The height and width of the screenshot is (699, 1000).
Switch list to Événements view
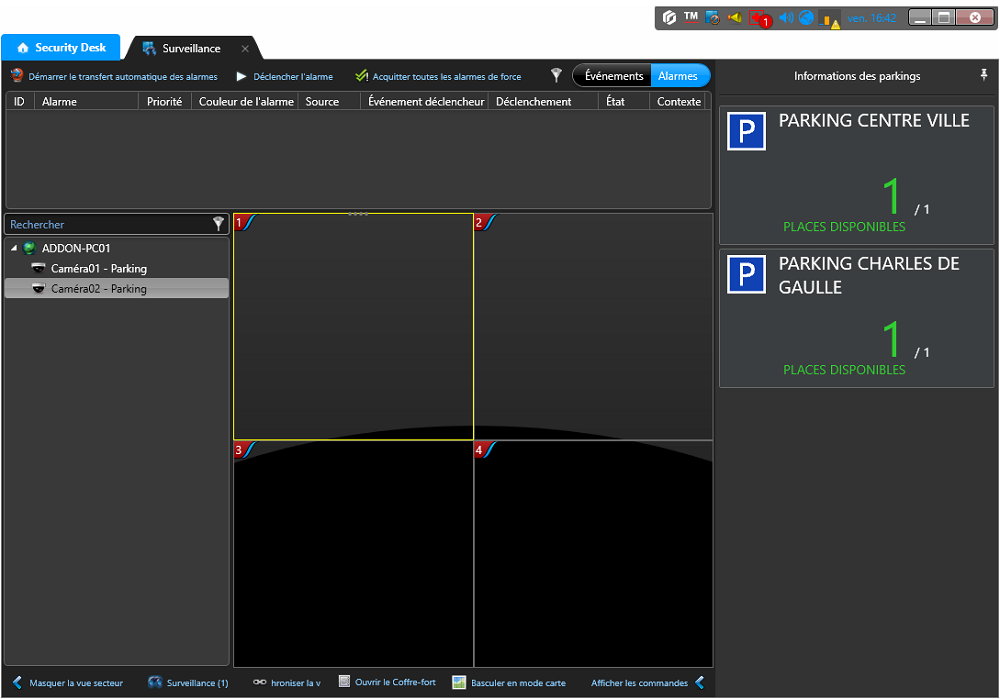[613, 76]
